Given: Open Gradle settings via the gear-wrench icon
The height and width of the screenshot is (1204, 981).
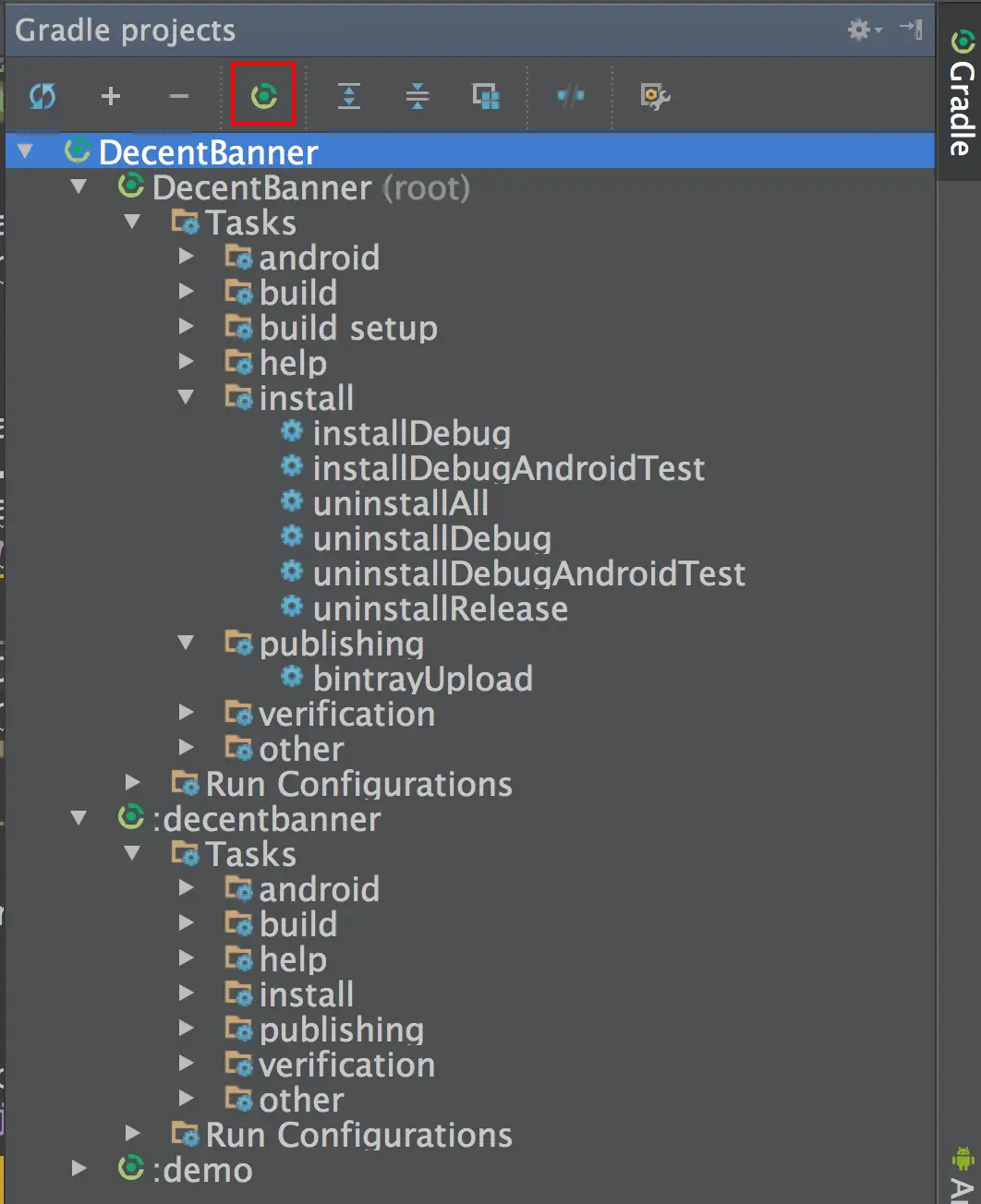Looking at the screenshot, I should click(653, 95).
